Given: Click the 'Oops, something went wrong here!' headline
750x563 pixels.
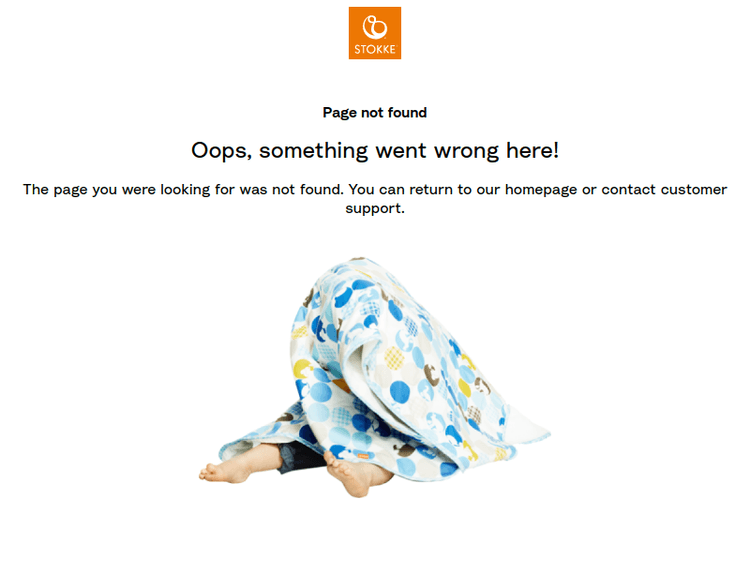Looking at the screenshot, I should point(375,151).
